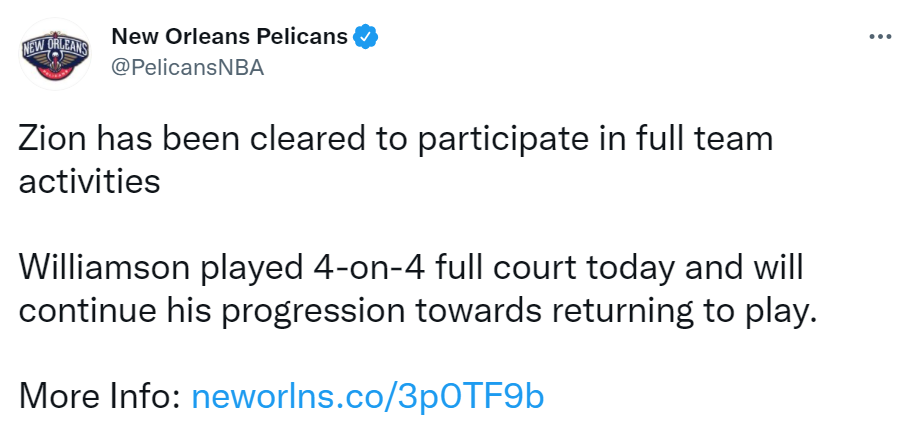Click the word "Williamson" in the tweet
Viewport: 906px width, 425px height.
pos(105,267)
